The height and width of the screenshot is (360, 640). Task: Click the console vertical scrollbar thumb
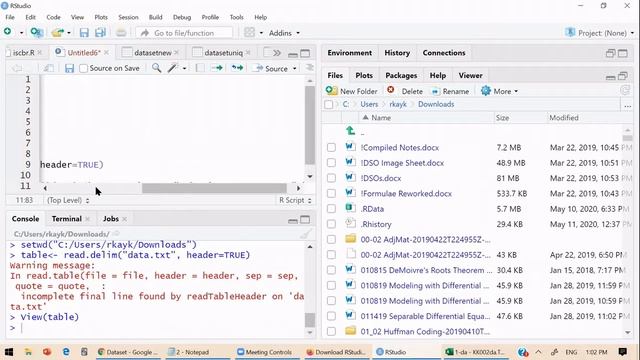pos(310,320)
